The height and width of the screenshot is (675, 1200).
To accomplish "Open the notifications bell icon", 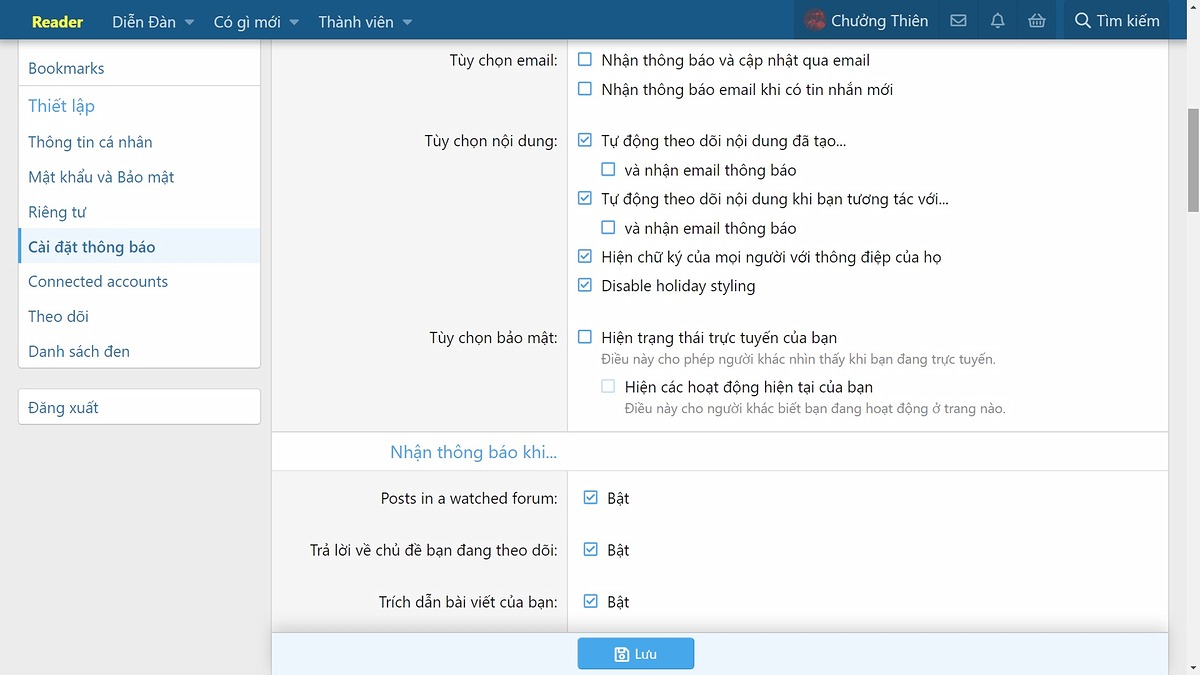I will [997, 21].
